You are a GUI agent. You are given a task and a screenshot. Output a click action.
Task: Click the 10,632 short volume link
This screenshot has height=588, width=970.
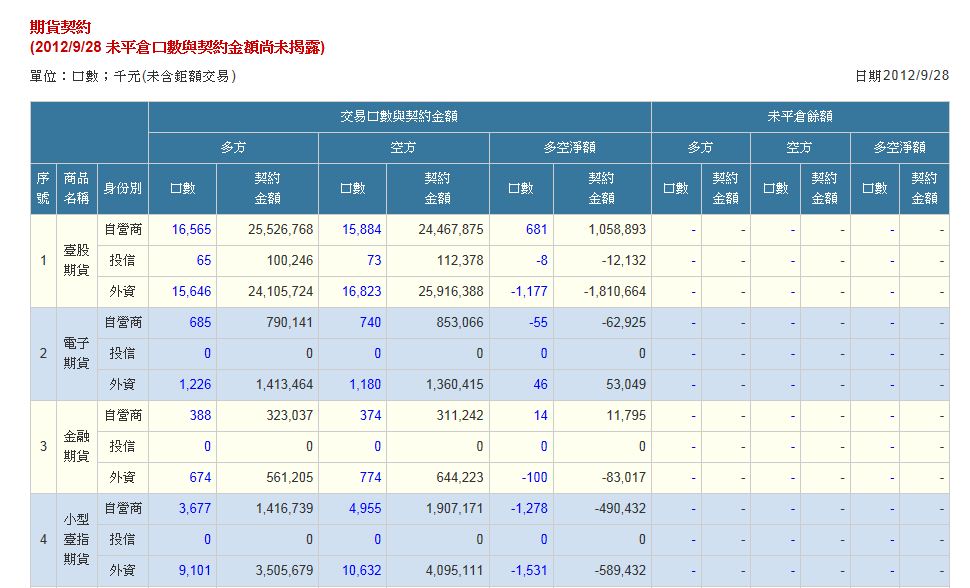pyautogui.click(x=361, y=570)
